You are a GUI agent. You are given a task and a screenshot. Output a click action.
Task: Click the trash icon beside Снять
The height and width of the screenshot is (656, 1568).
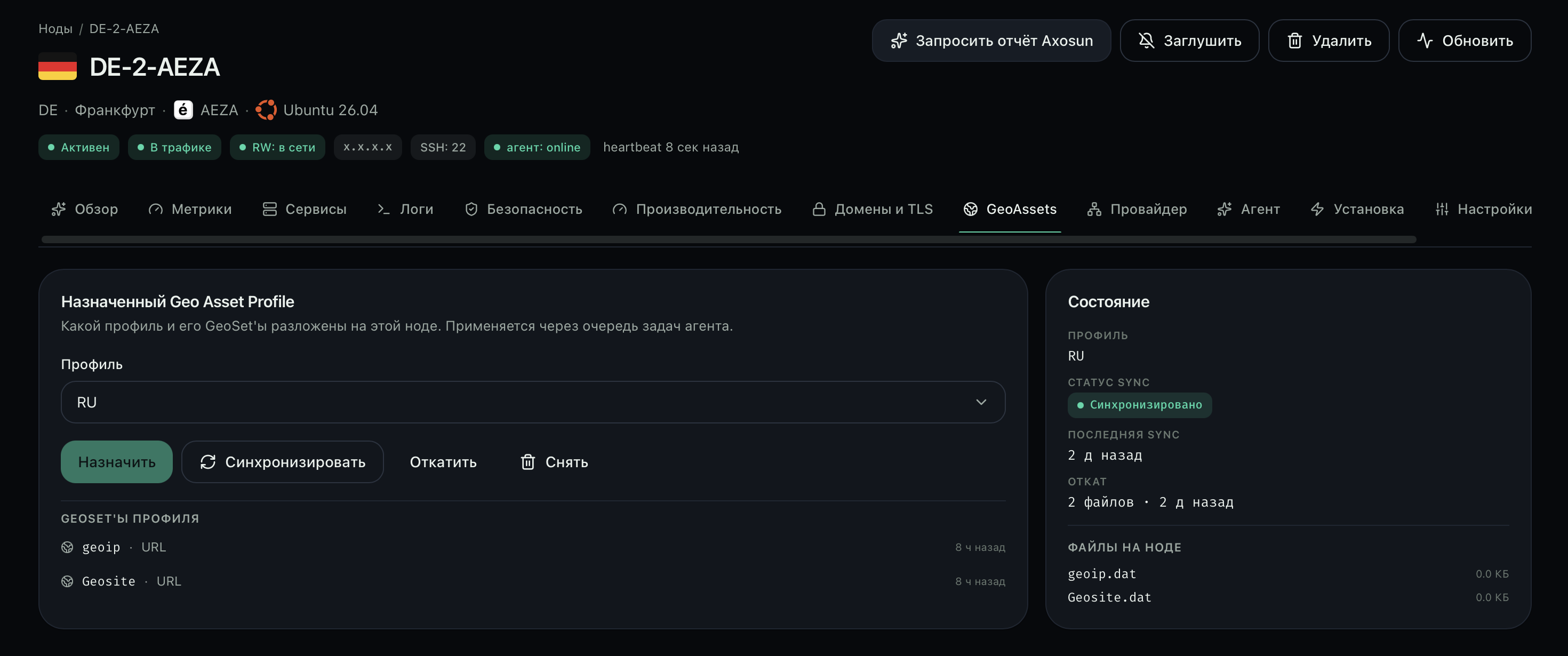528,462
